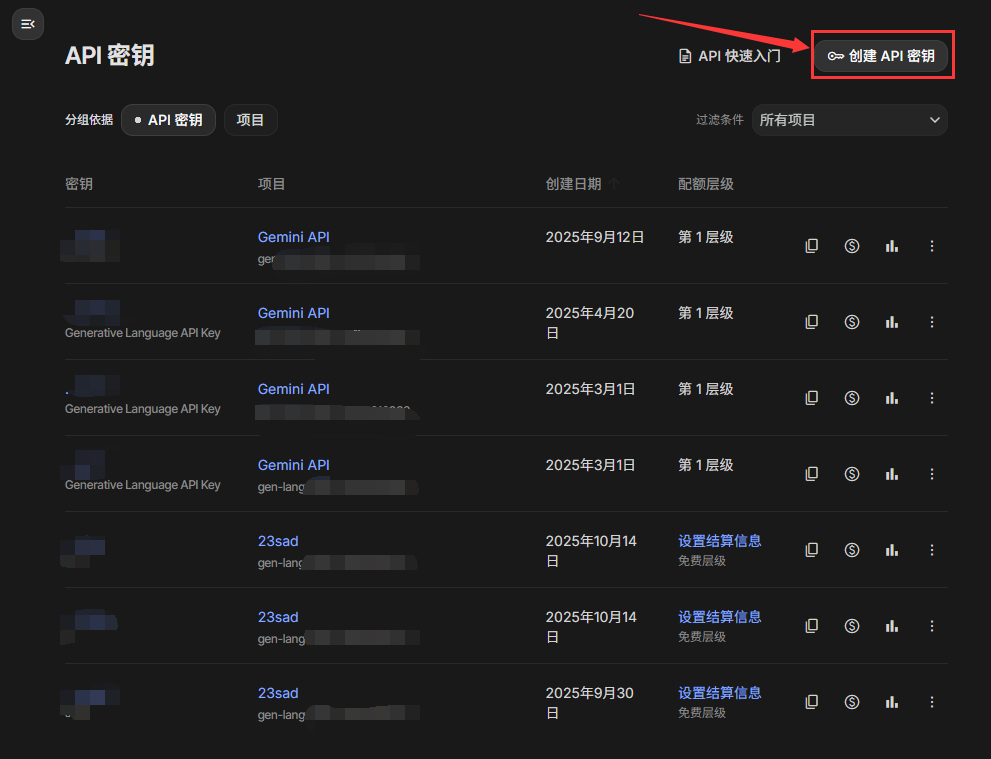Copy the key created 2025年9月12日
Screen dimensions: 991x759
tap(812, 246)
